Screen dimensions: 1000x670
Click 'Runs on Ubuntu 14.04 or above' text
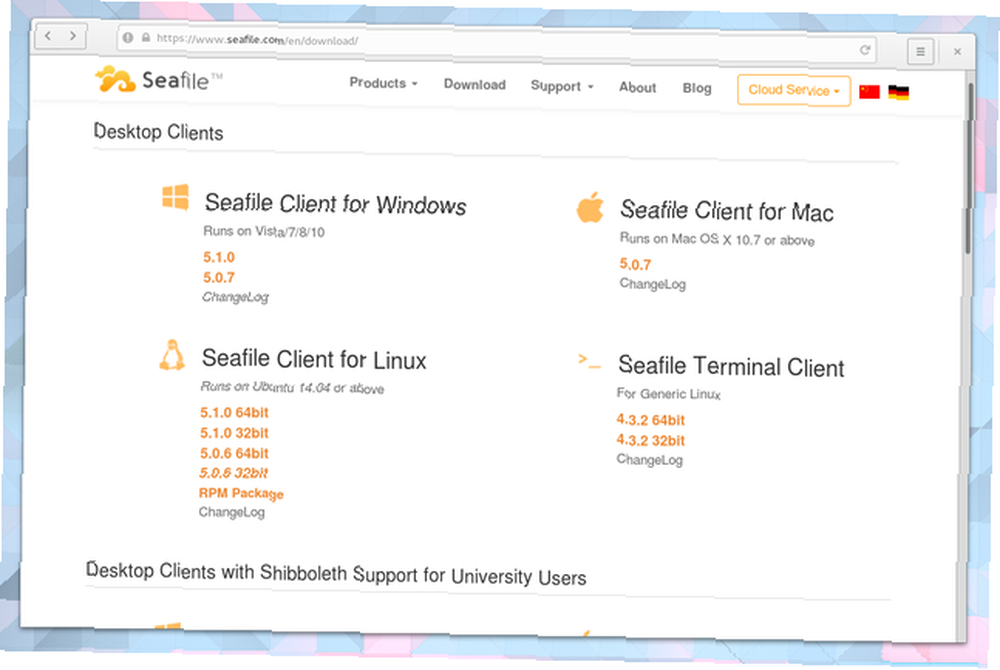(293, 387)
